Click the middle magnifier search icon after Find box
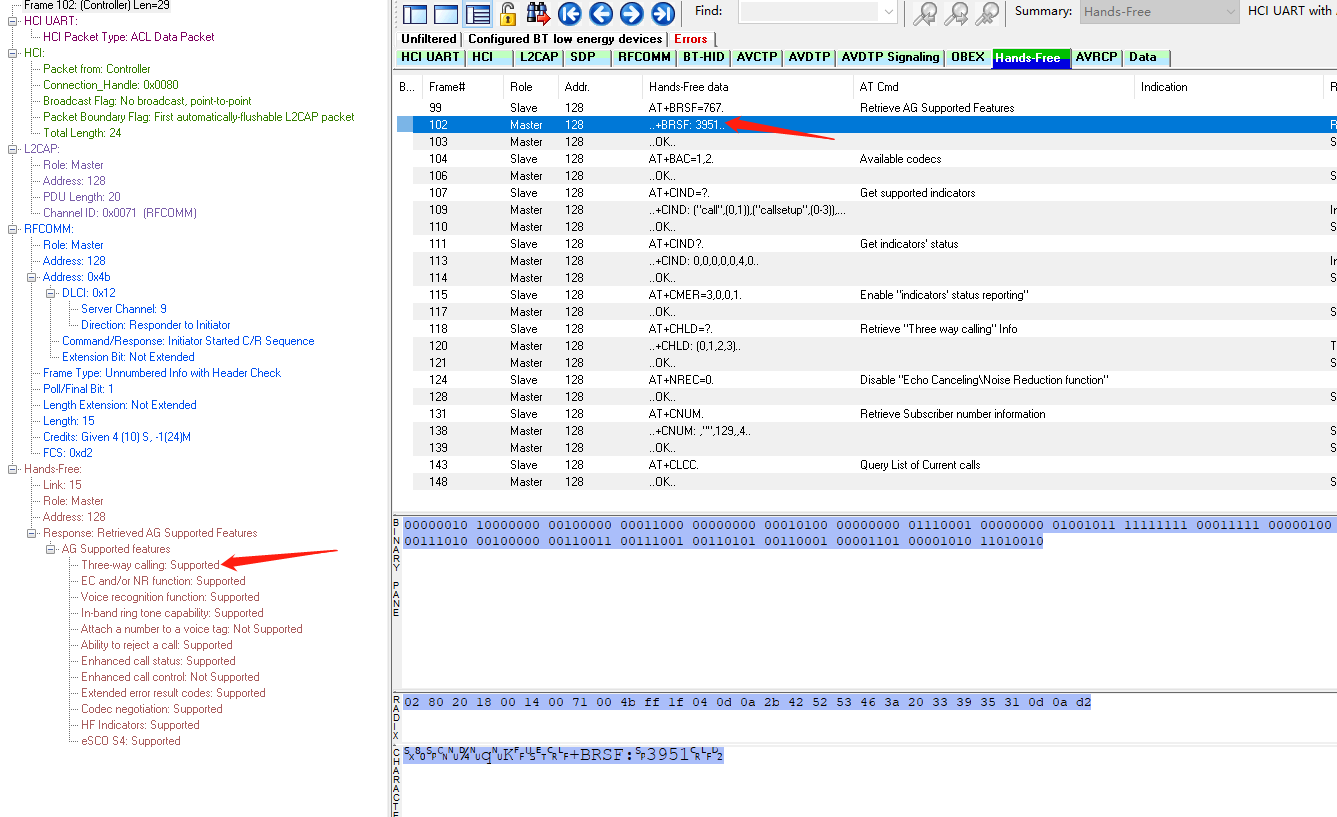 (957, 13)
